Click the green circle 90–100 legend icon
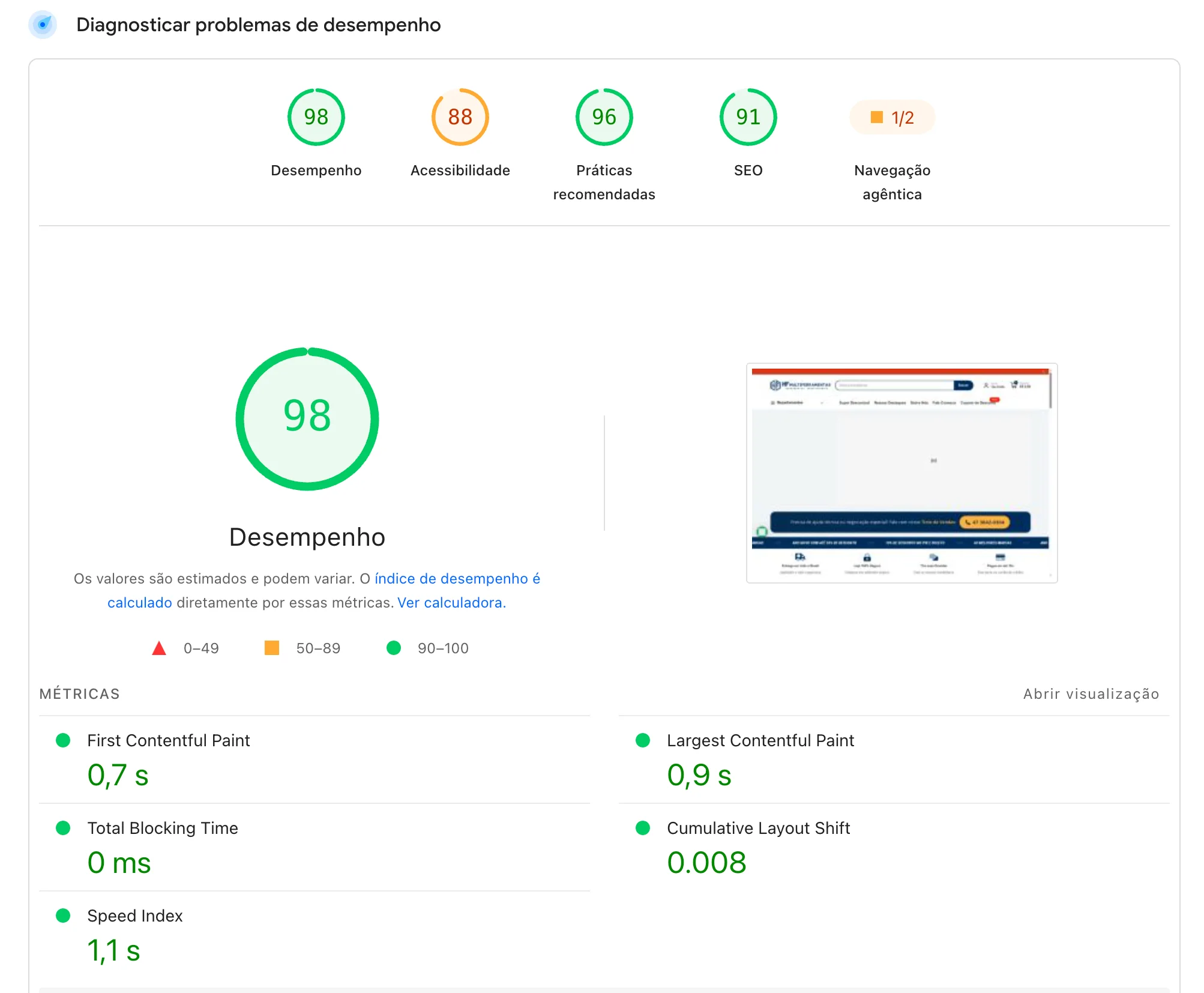This screenshot has width=1204, height=993. pos(394,648)
